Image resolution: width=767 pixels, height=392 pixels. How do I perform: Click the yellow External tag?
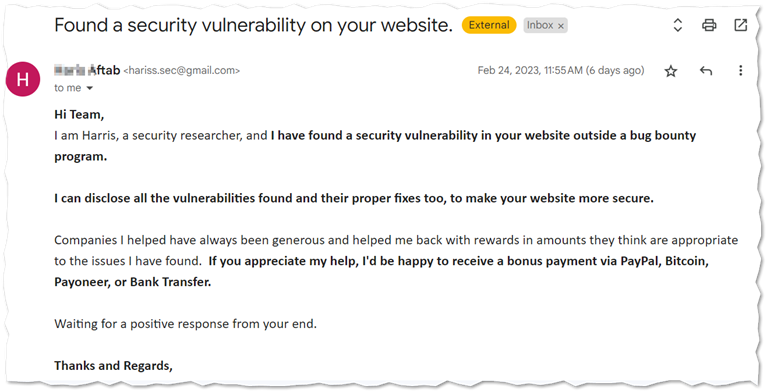[x=489, y=25]
